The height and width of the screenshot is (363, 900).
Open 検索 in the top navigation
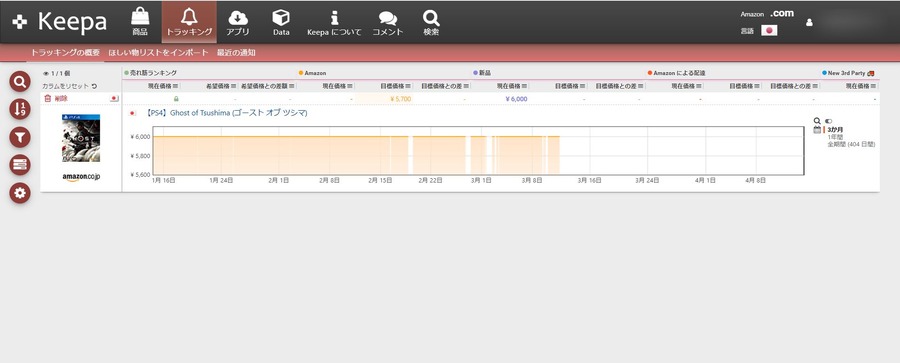coord(431,22)
